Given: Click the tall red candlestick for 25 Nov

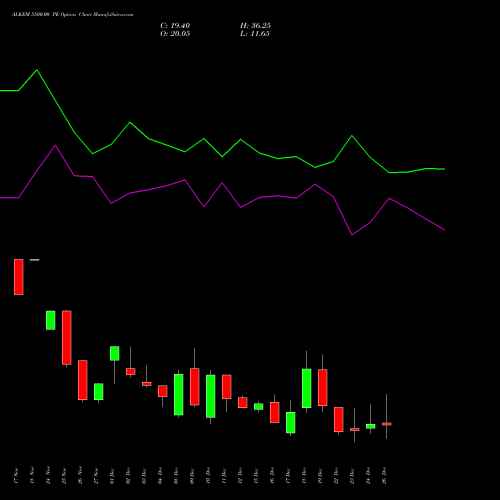Looking at the screenshot, I should [67, 338].
